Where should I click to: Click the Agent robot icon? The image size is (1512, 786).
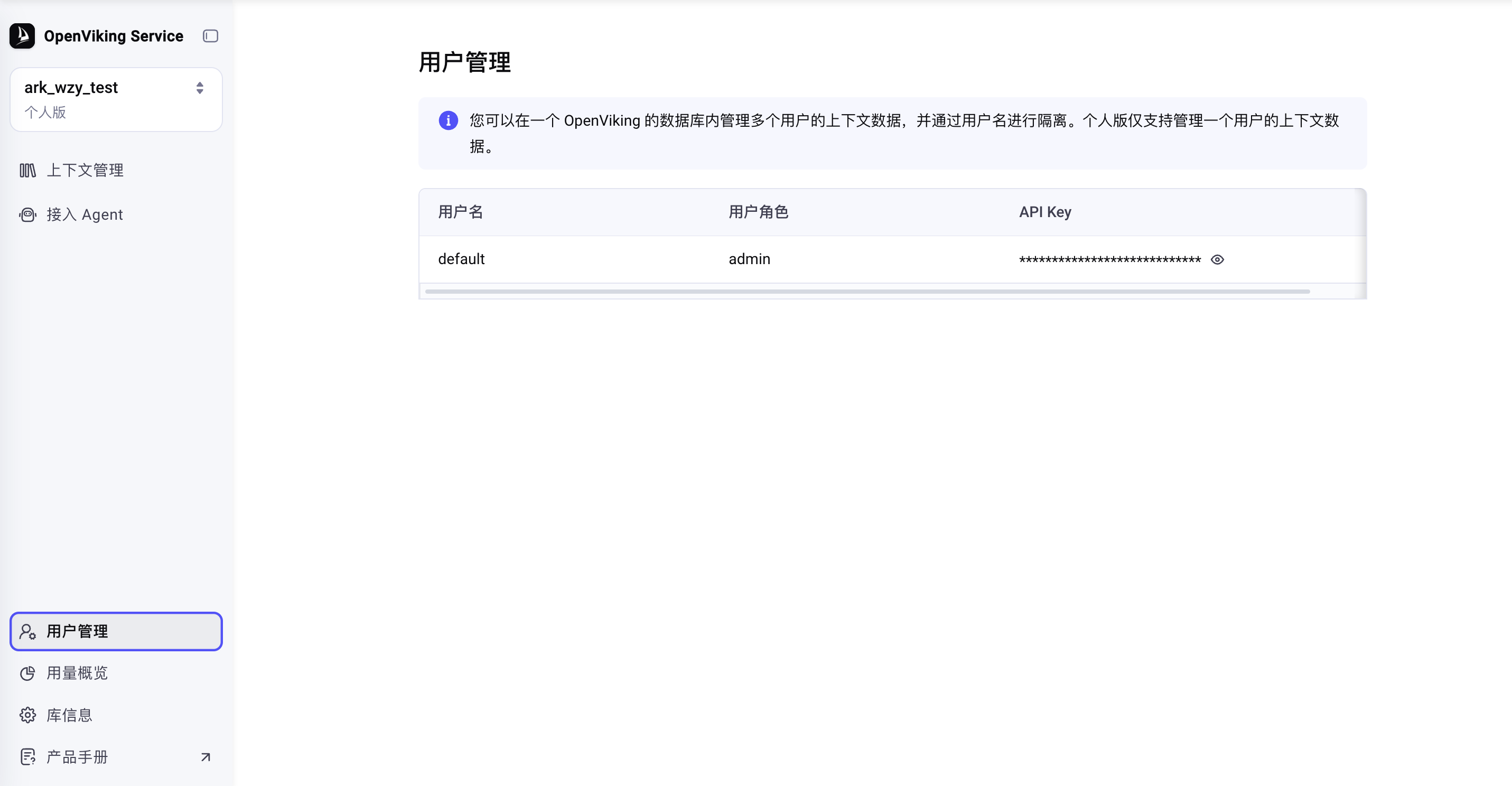click(27, 215)
